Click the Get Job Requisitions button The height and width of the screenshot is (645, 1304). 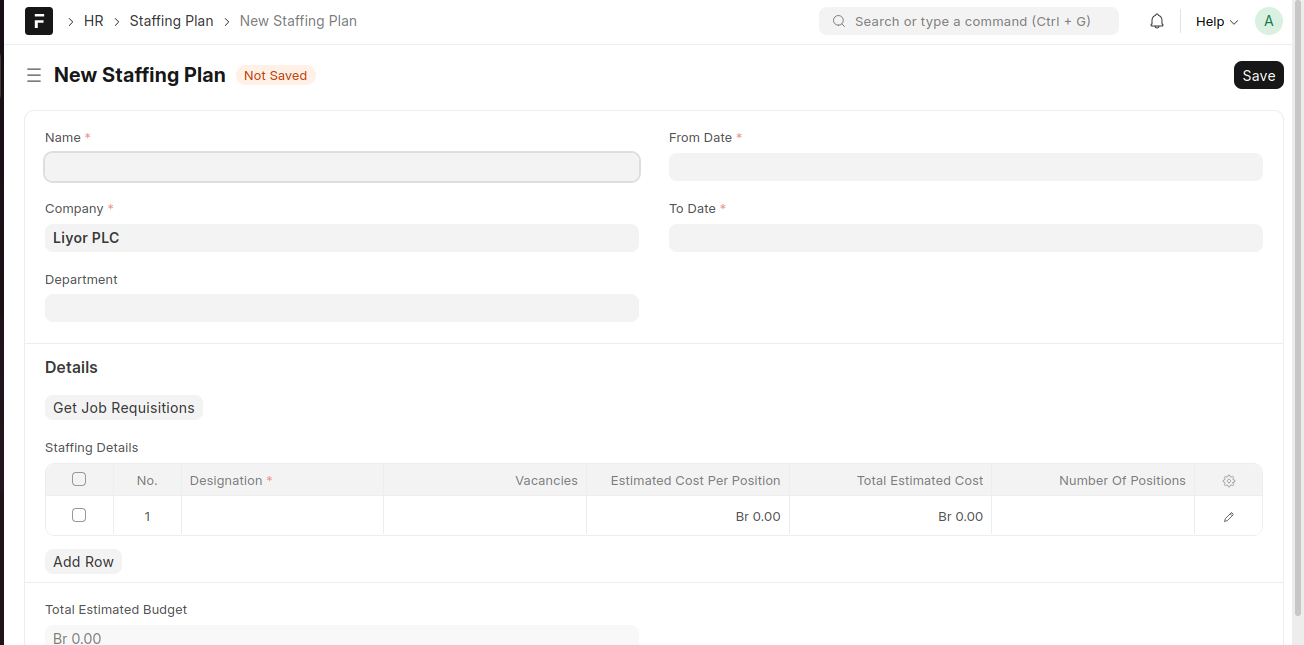124,408
